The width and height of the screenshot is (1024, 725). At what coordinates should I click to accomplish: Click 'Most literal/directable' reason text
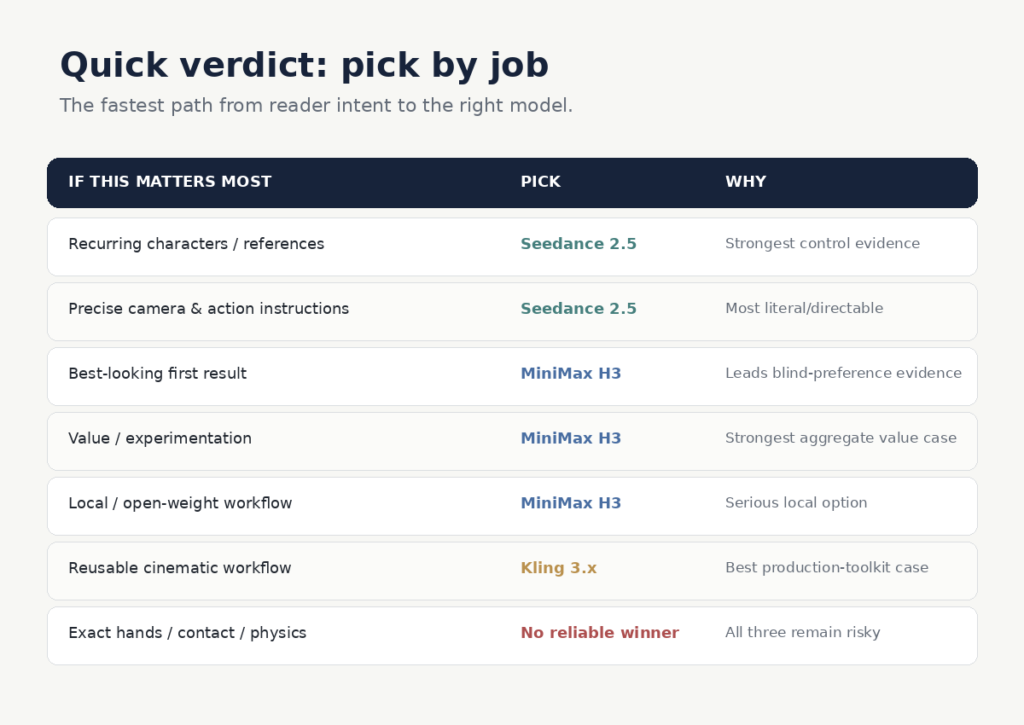(x=804, y=308)
